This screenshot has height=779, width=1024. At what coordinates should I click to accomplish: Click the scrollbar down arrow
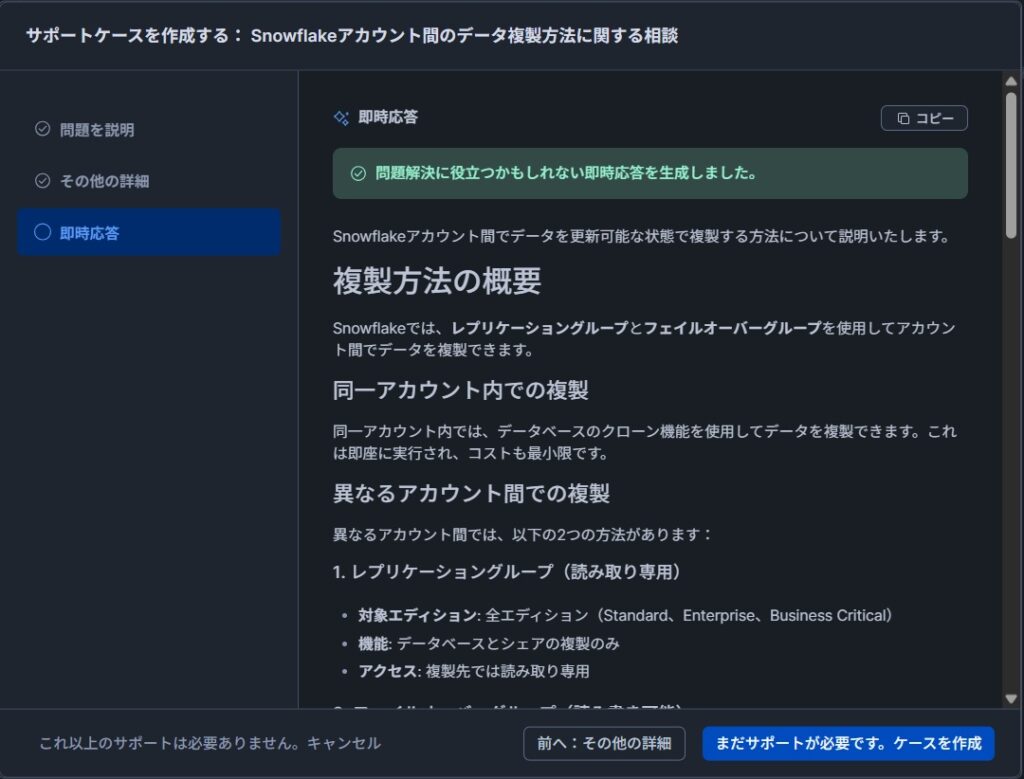point(1011,699)
